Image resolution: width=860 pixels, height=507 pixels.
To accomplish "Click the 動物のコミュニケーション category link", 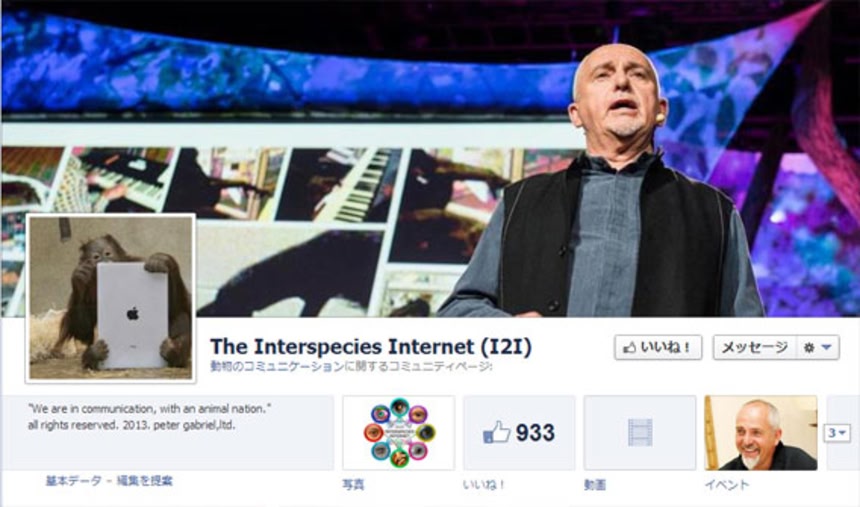I will coord(278,367).
